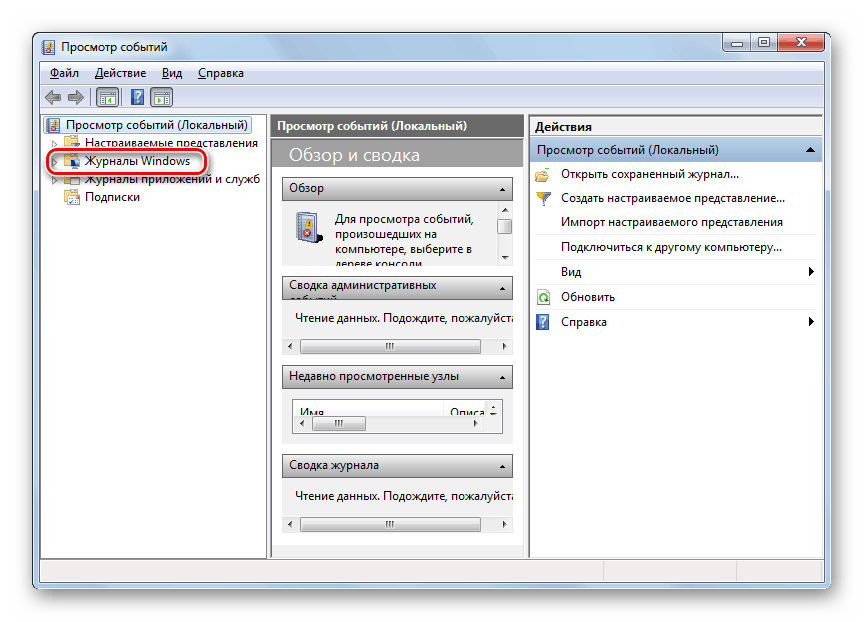This screenshot has width=864, height=622.
Task: Open the Вид menu in menu bar
Action: click(172, 73)
